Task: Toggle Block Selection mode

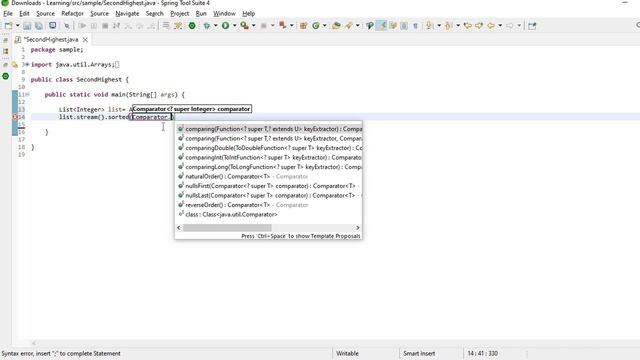Action: tap(404, 26)
